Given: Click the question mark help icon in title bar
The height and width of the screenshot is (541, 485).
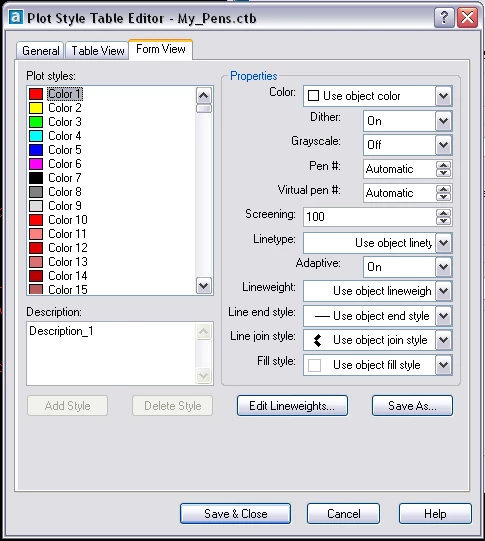Looking at the screenshot, I should pyautogui.click(x=444, y=17).
